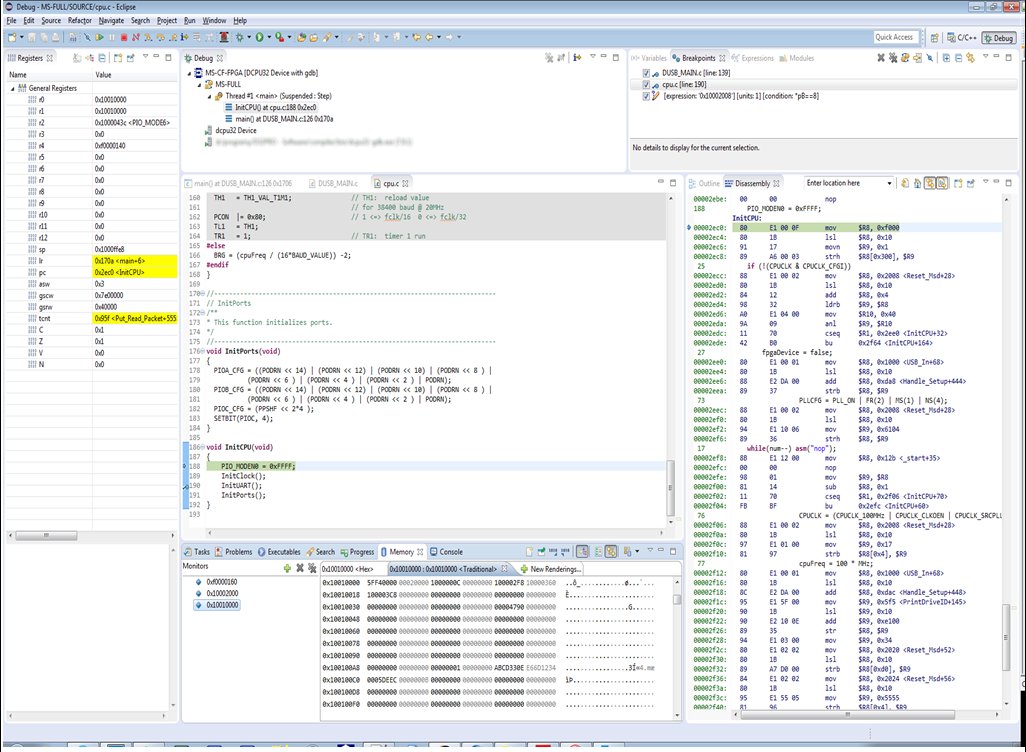This screenshot has height=752, width=1026.
Task: Expand all in the Breakpoints view toolbar
Action: [x=946, y=58]
